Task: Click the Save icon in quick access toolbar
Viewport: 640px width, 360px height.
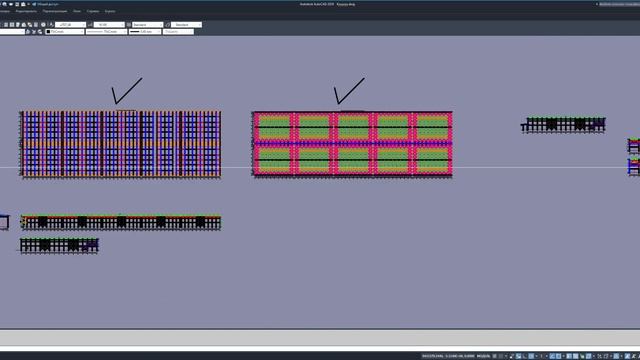Action: point(17,4)
